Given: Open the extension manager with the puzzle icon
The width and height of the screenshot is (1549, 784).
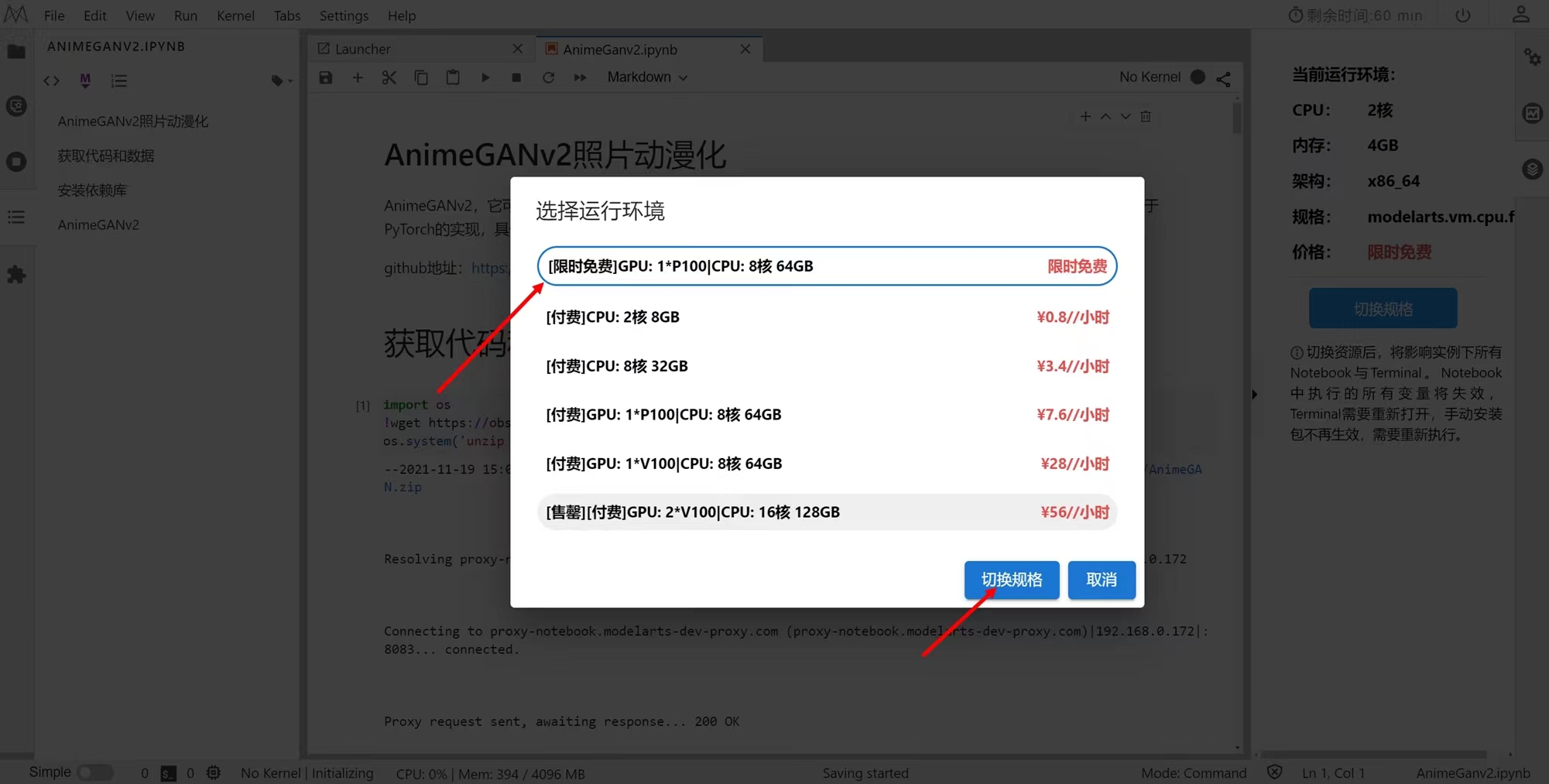Looking at the screenshot, I should pos(17,274).
